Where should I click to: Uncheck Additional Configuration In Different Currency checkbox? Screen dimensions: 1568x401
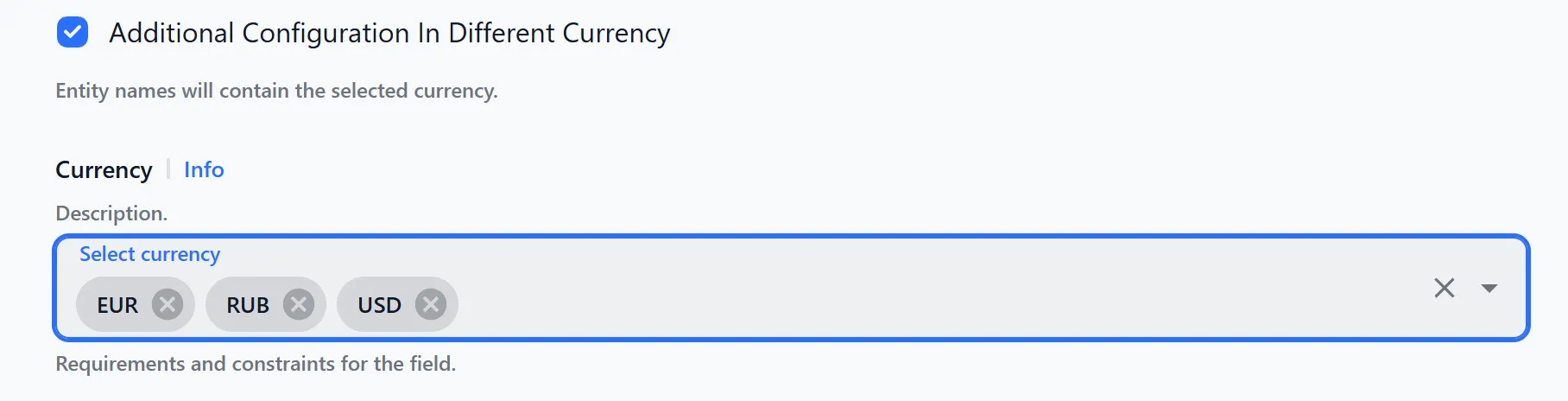(73, 33)
